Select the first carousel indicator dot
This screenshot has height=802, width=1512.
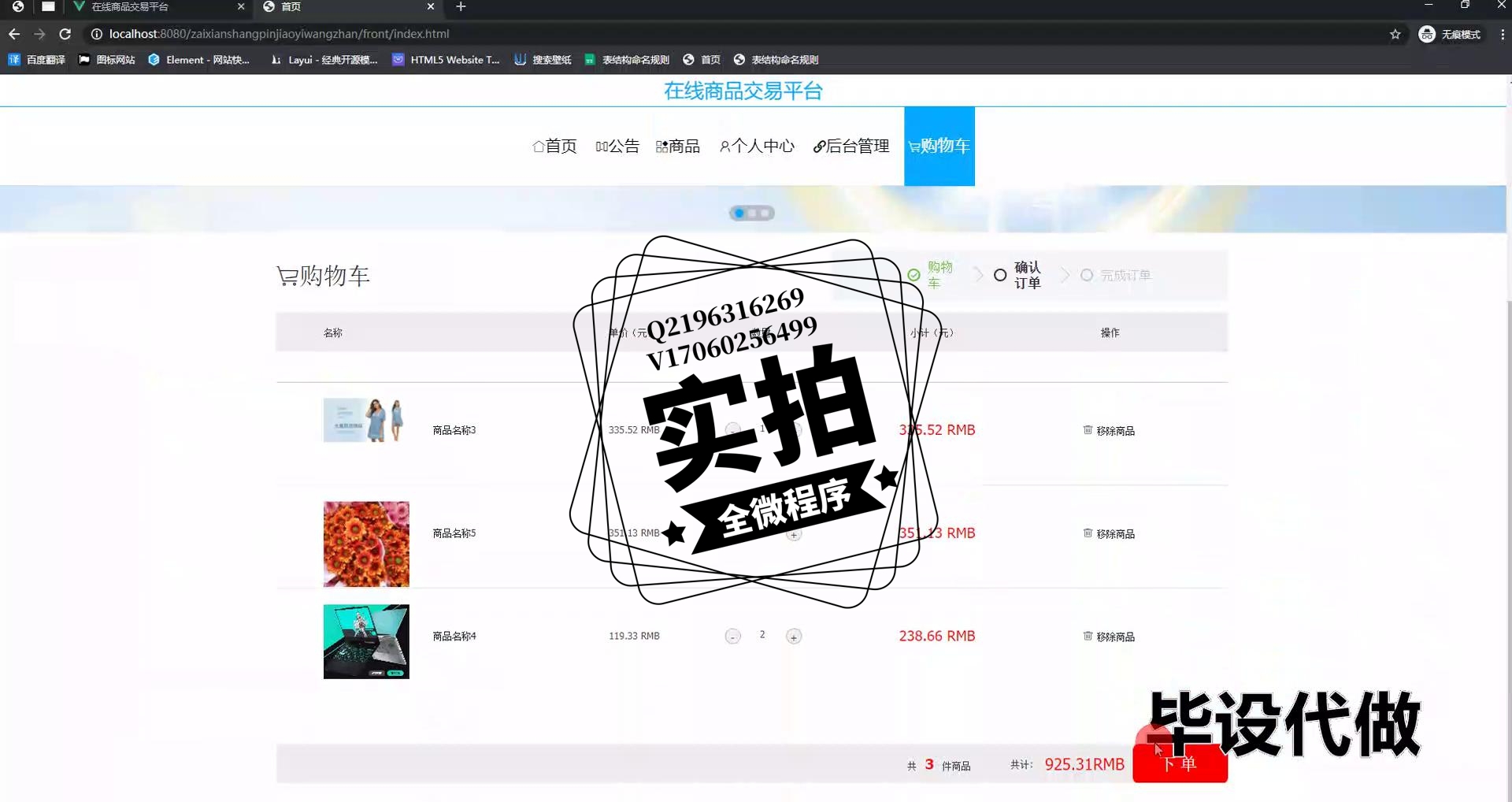coord(739,213)
